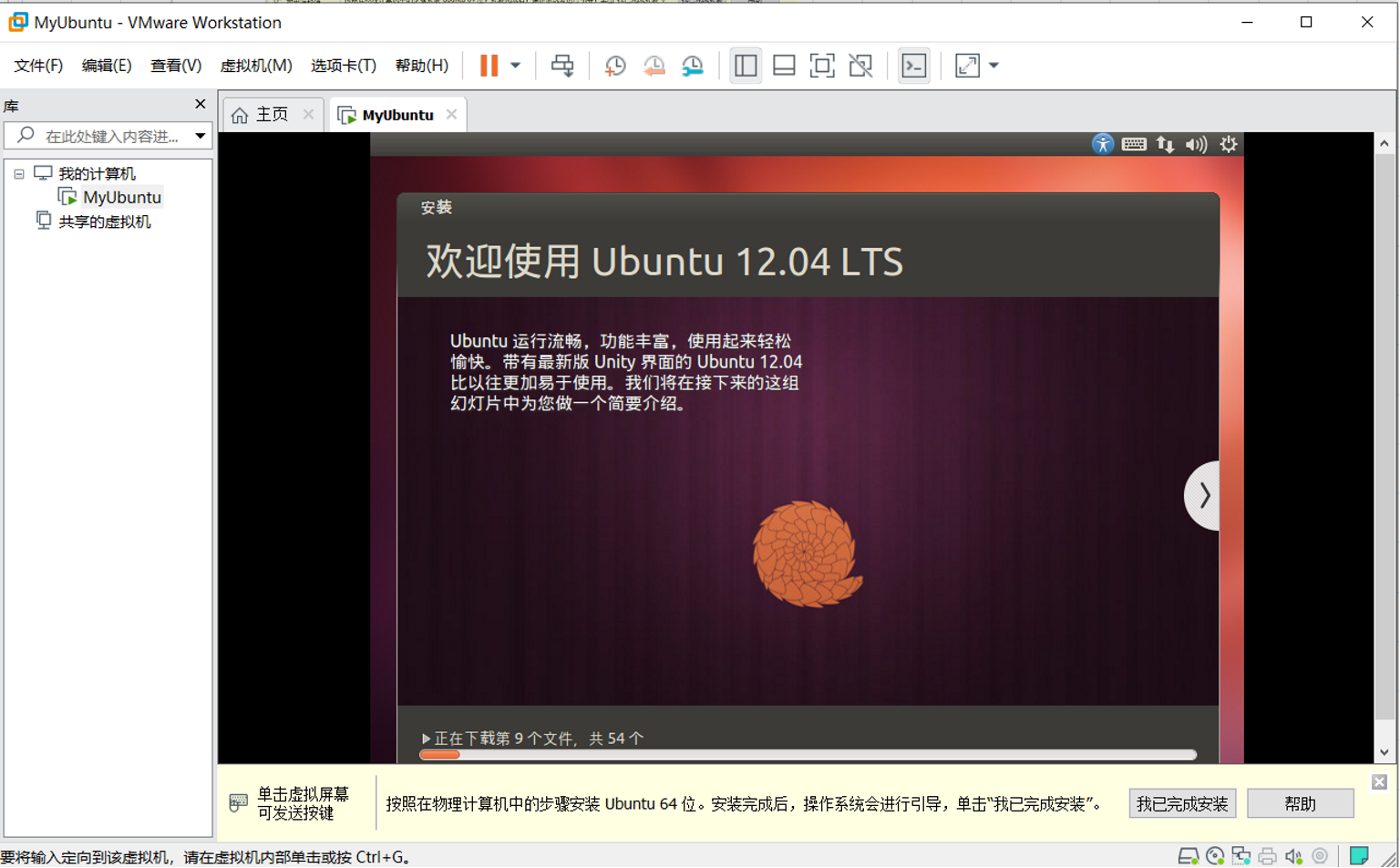Click the 帮助 button in the install banner
1400x868 pixels.
1300,803
